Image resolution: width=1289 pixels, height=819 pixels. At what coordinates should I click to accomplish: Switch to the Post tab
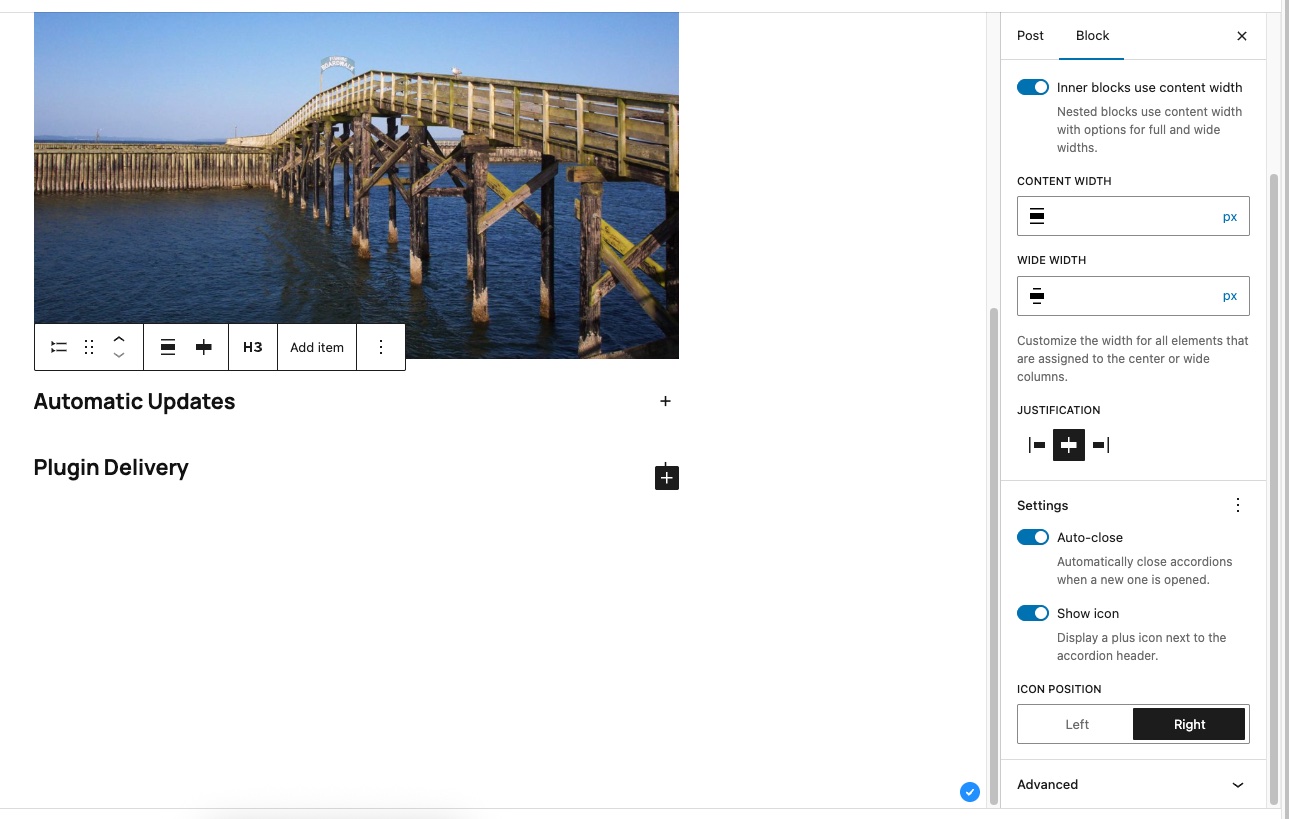point(1030,36)
